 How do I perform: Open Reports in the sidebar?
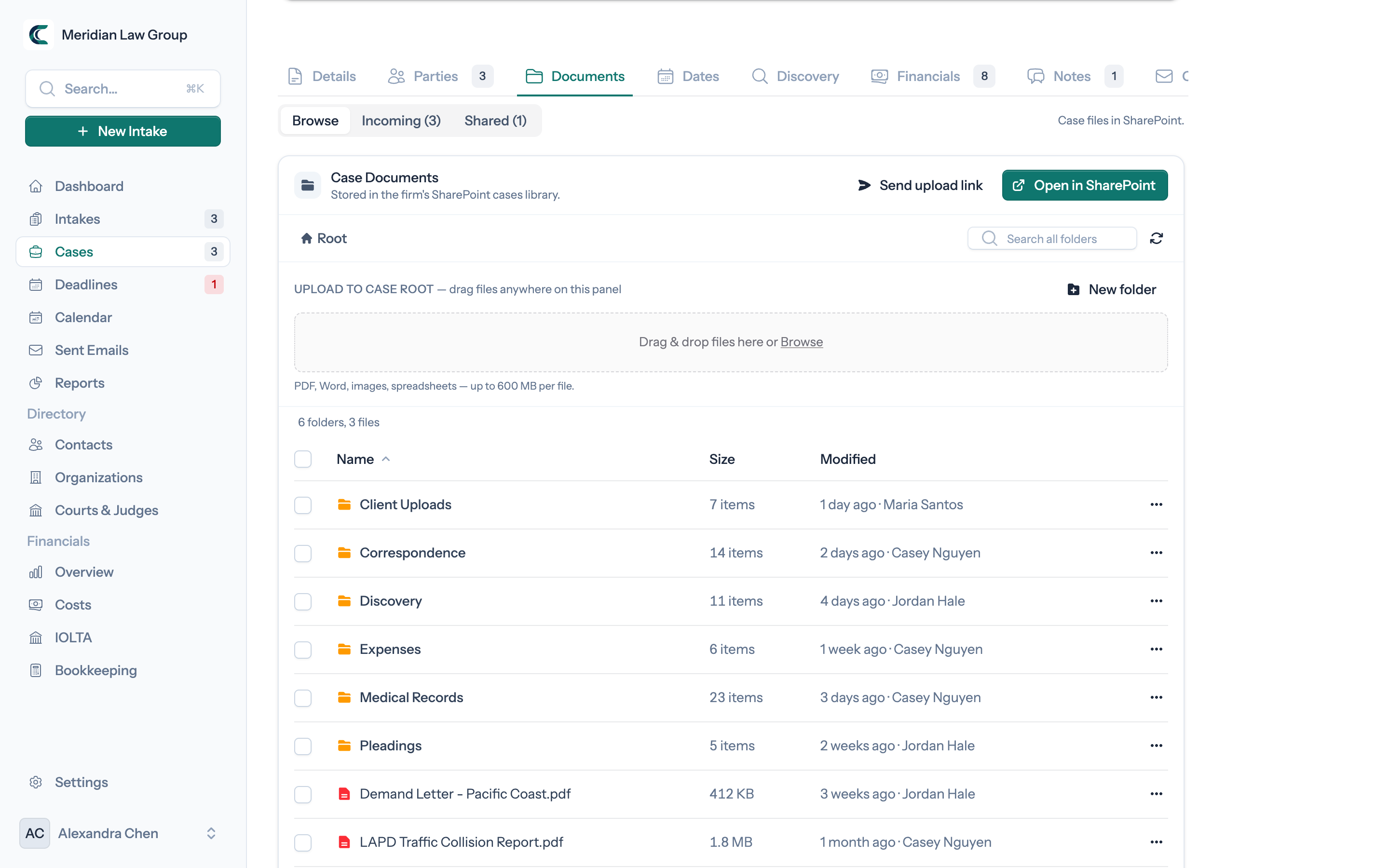click(x=123, y=382)
